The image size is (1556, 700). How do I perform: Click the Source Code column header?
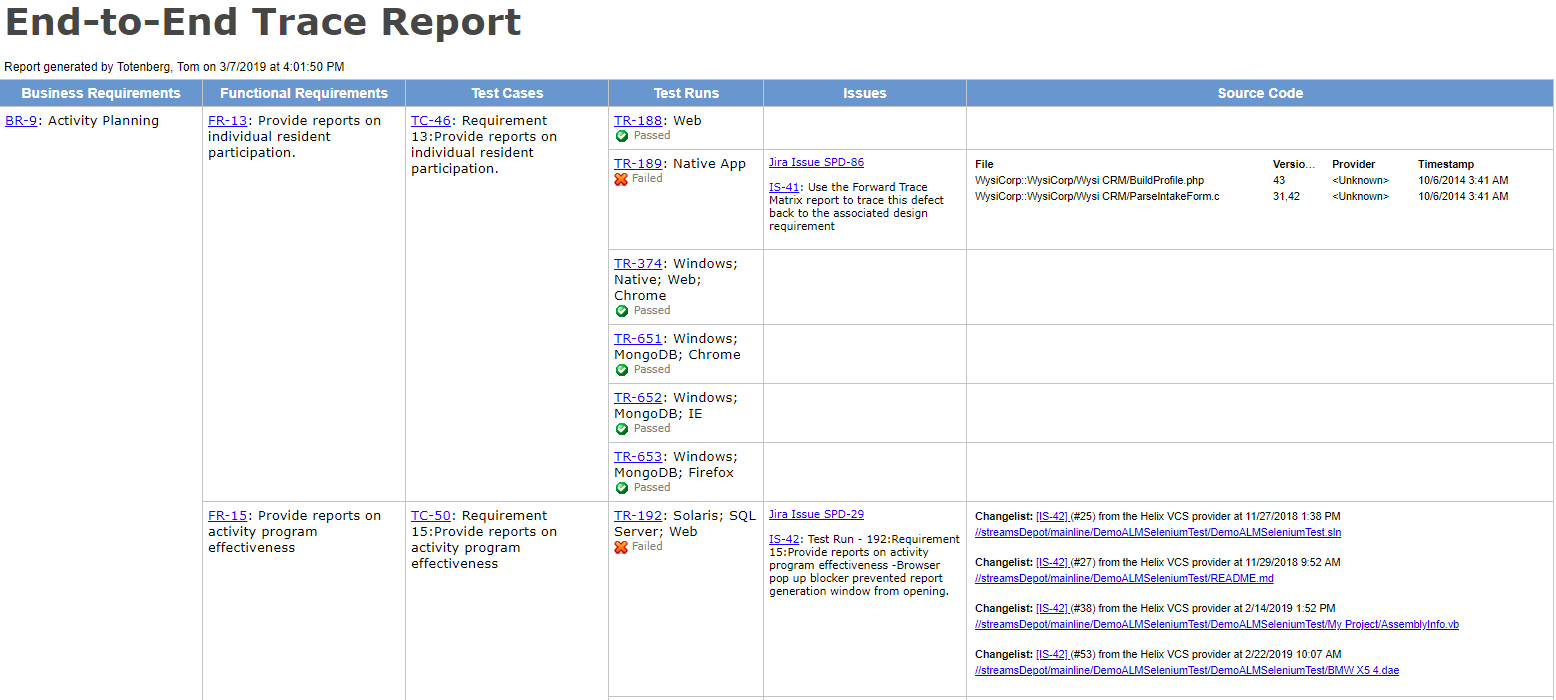1260,92
